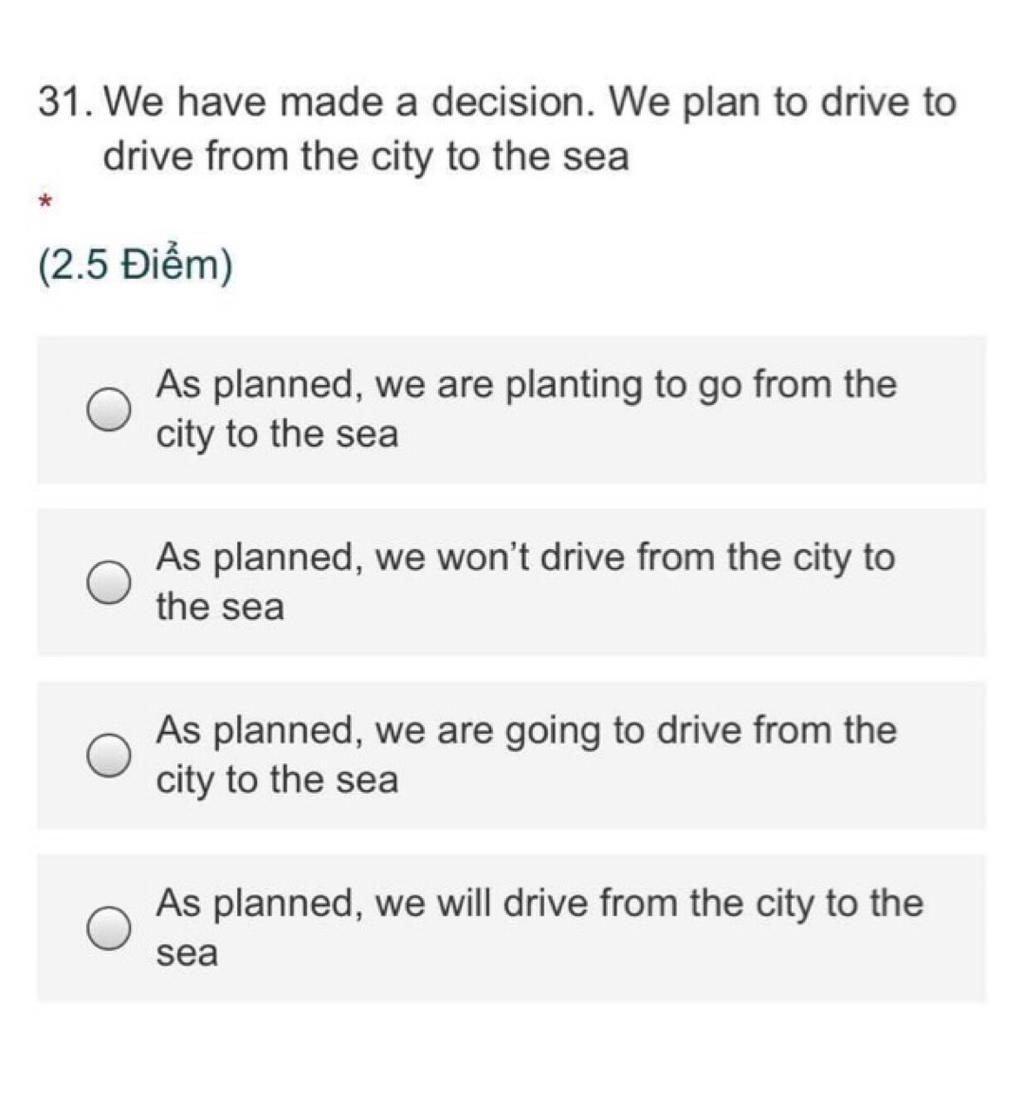
Task: Click the 'As planned, we are planting' option text
Action: pyautogui.click(x=526, y=409)
